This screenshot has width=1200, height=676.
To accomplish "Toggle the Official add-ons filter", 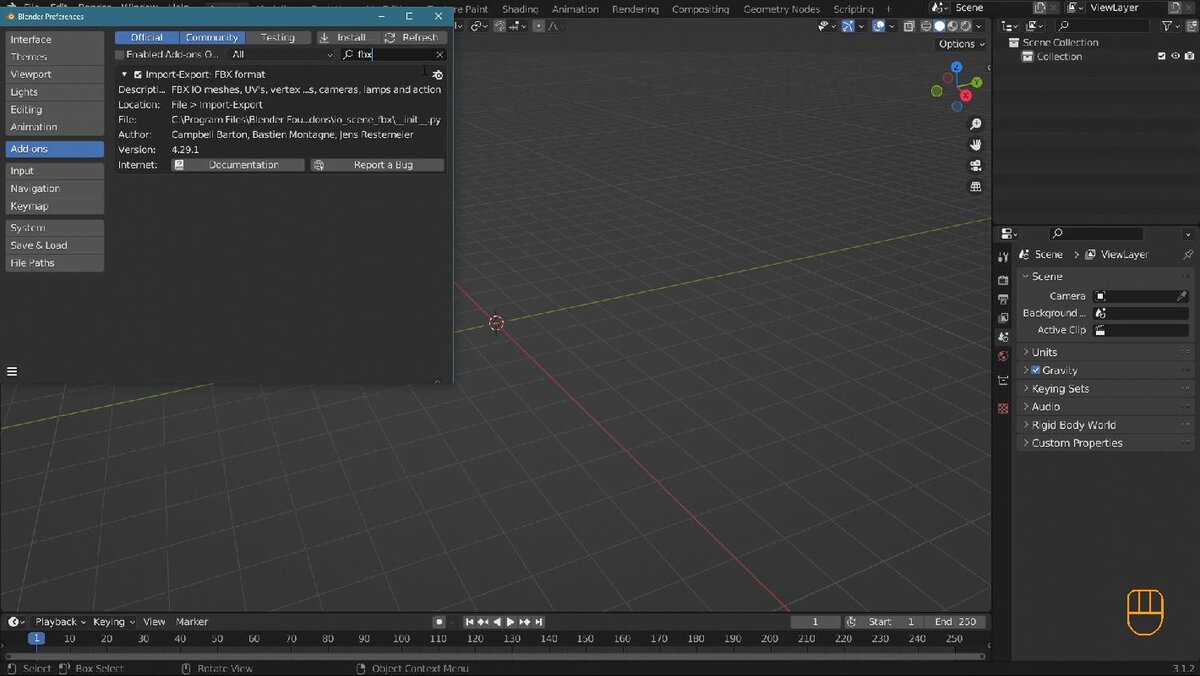I will 147,37.
